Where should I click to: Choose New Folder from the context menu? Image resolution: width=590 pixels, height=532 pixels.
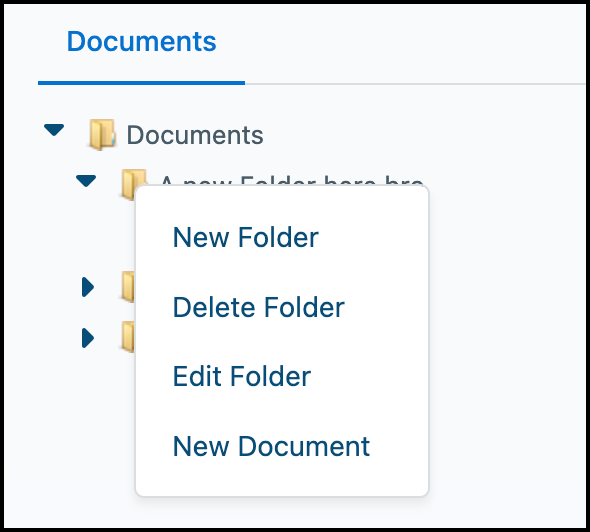pyautogui.click(x=246, y=237)
